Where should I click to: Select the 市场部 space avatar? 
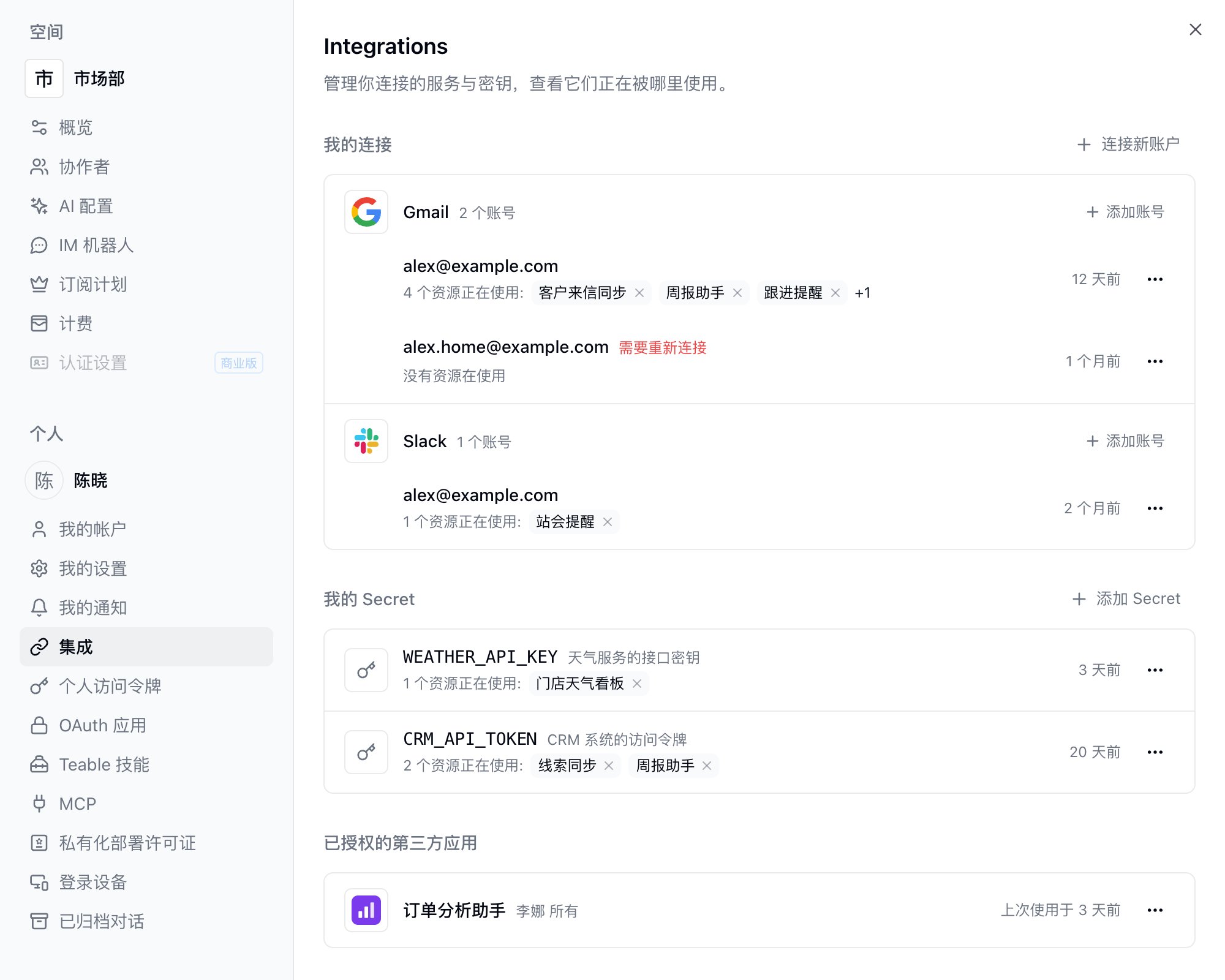(44, 78)
